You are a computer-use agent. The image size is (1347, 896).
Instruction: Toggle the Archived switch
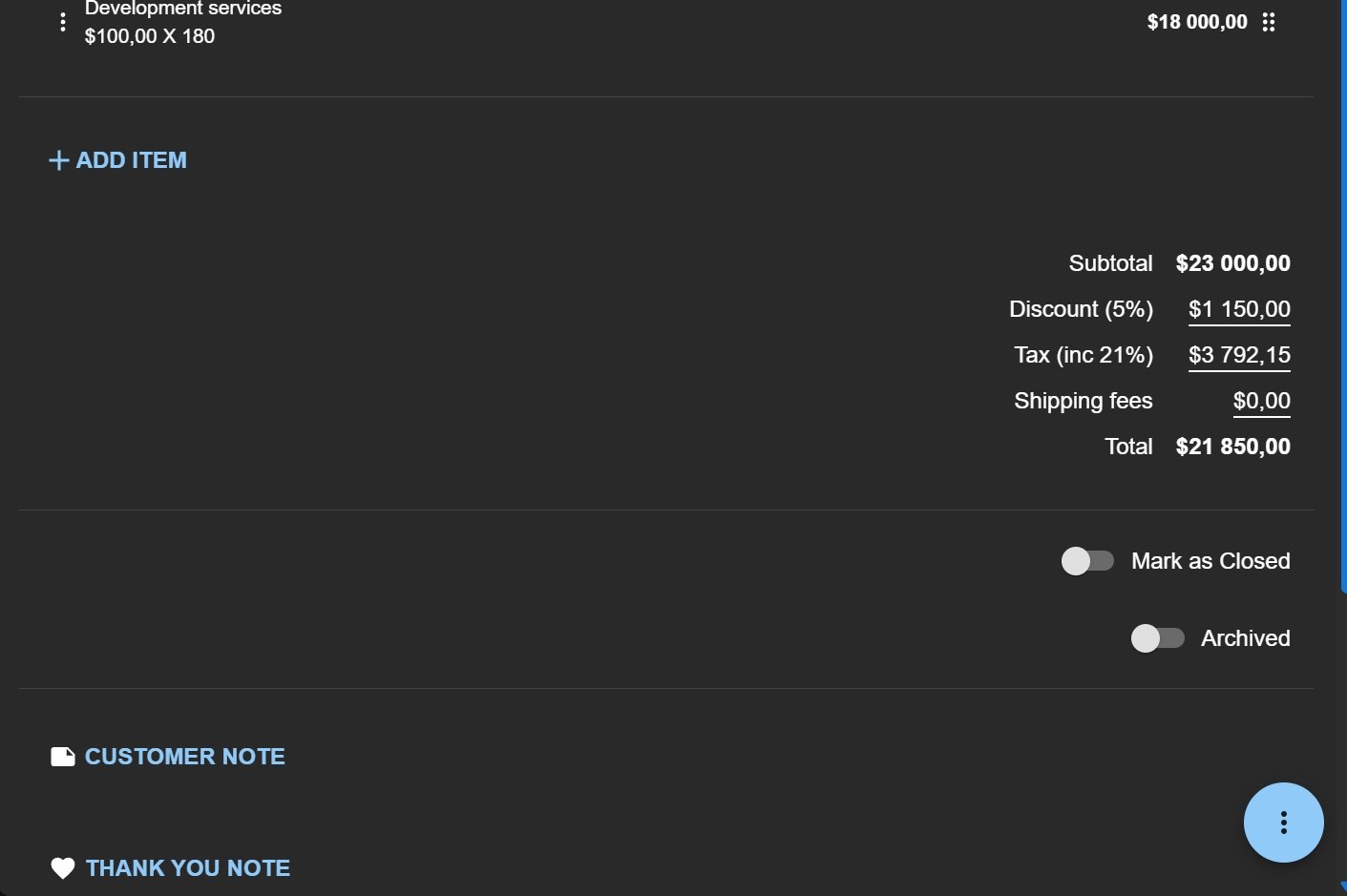pyautogui.click(x=1157, y=638)
